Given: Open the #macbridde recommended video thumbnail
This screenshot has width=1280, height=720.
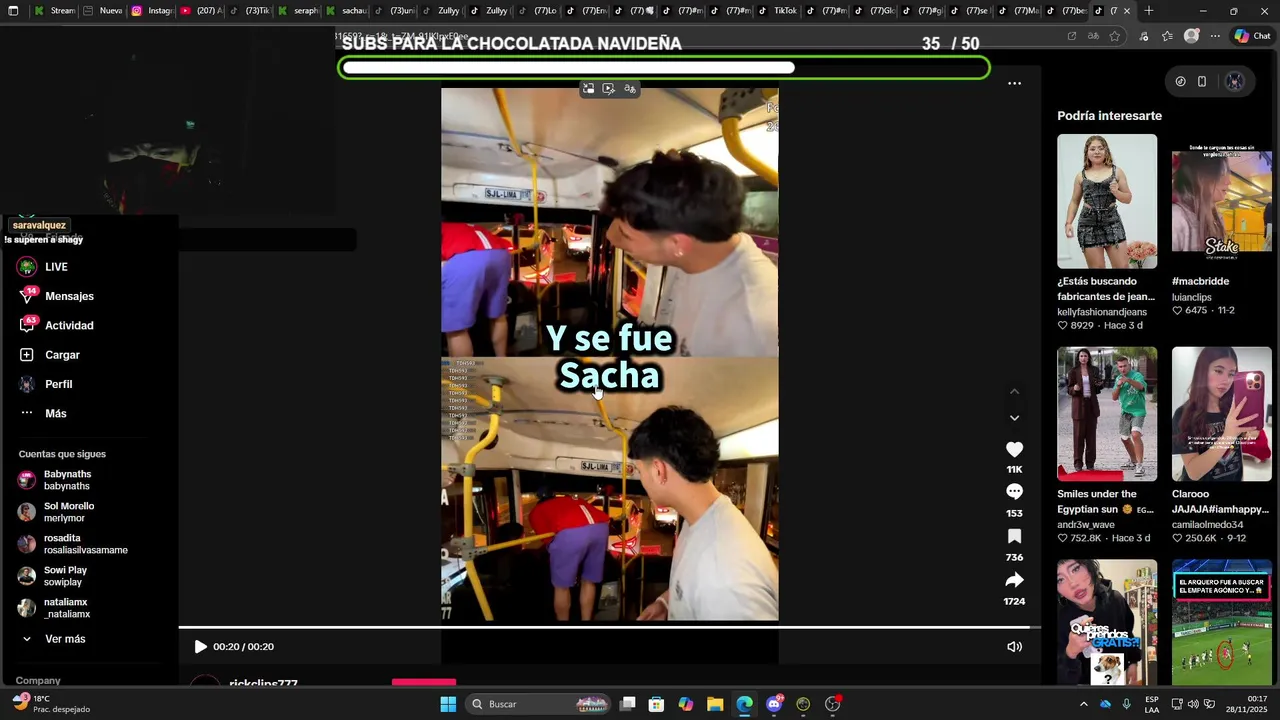Looking at the screenshot, I should 1222,201.
